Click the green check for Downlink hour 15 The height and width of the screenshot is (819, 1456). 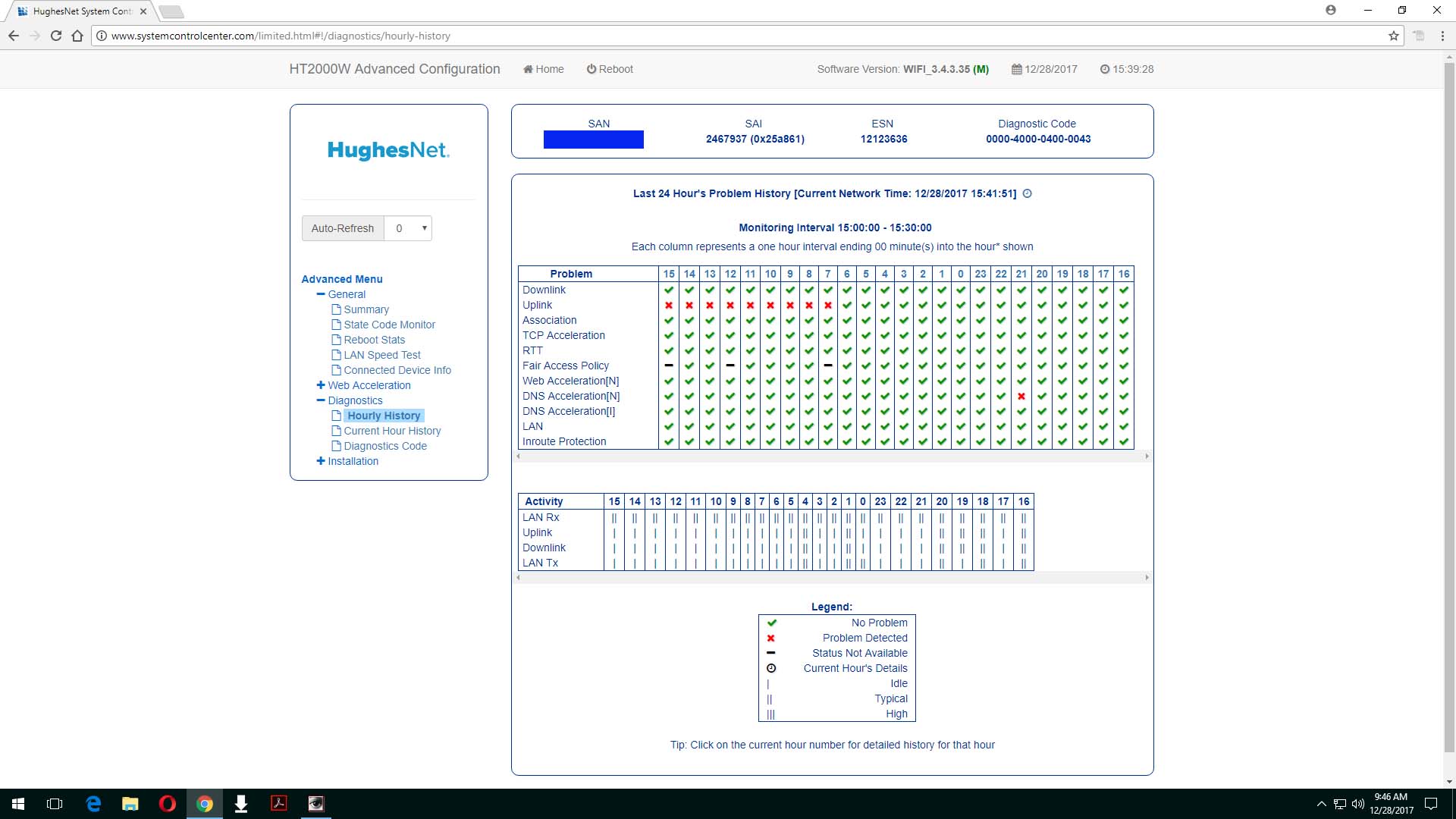(x=669, y=290)
